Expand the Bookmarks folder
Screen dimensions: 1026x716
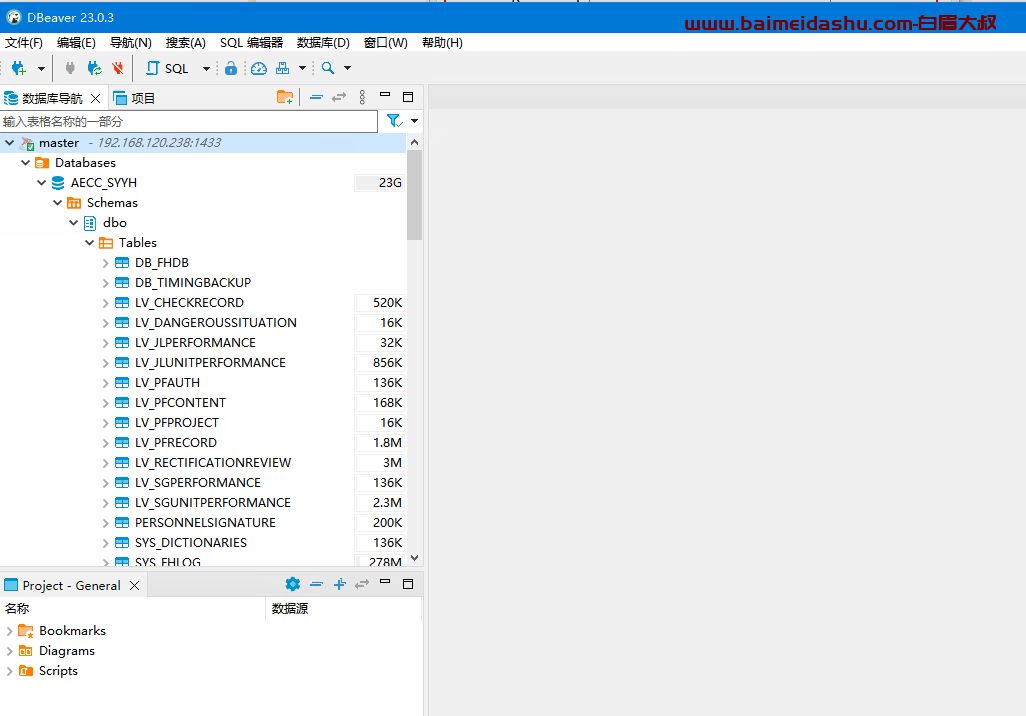[10, 631]
